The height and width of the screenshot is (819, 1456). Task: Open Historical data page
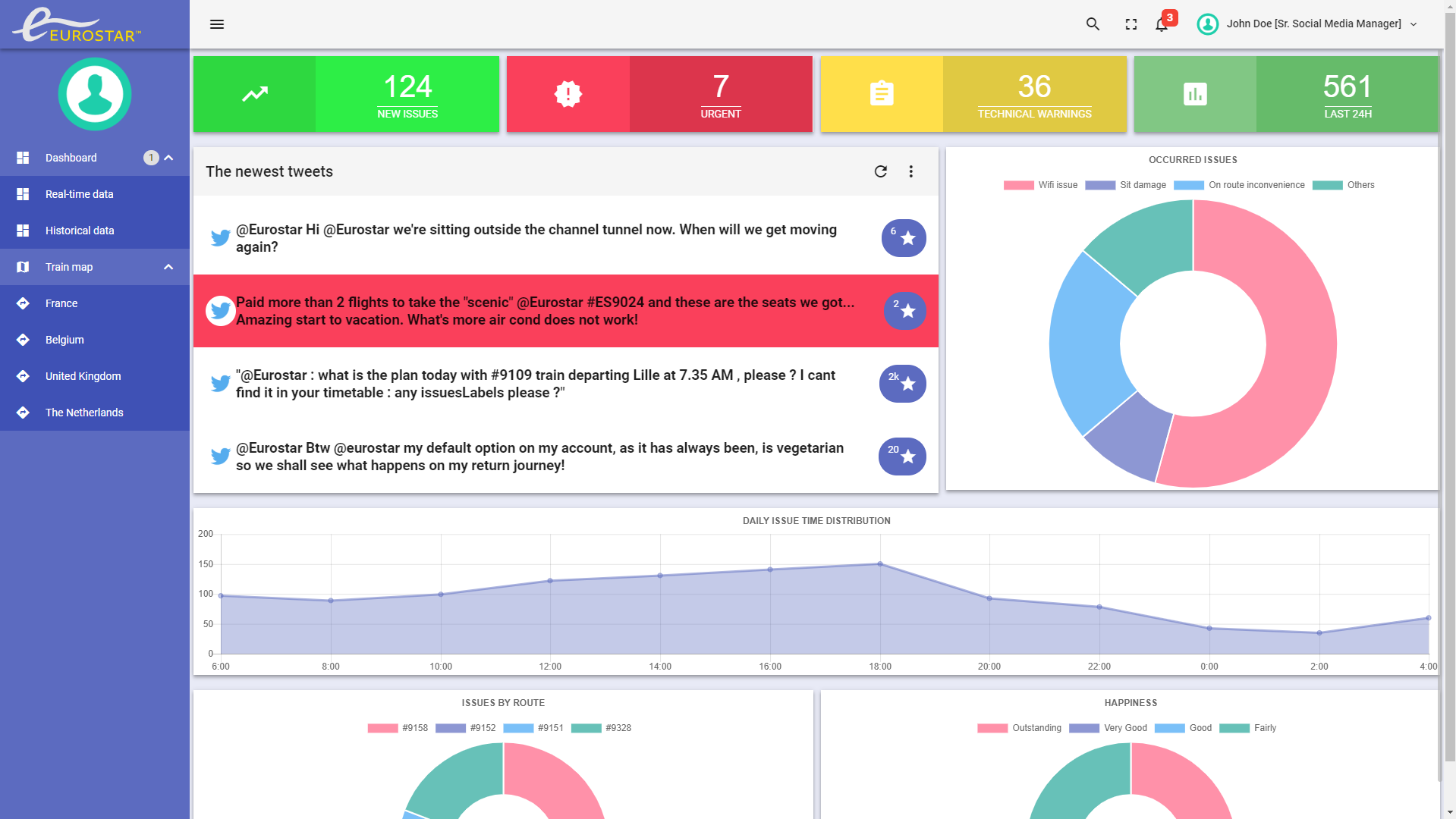(95, 231)
